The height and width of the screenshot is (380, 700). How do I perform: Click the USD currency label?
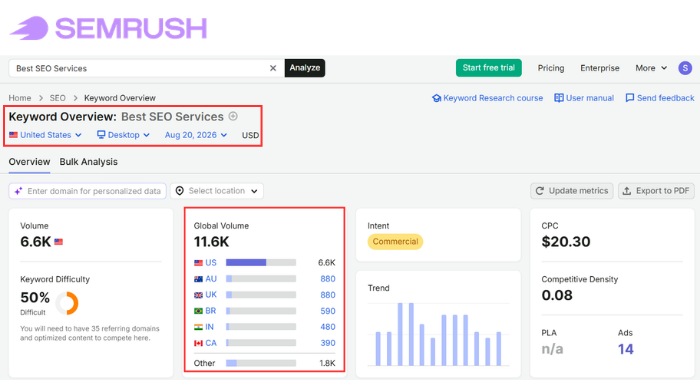(x=250, y=135)
